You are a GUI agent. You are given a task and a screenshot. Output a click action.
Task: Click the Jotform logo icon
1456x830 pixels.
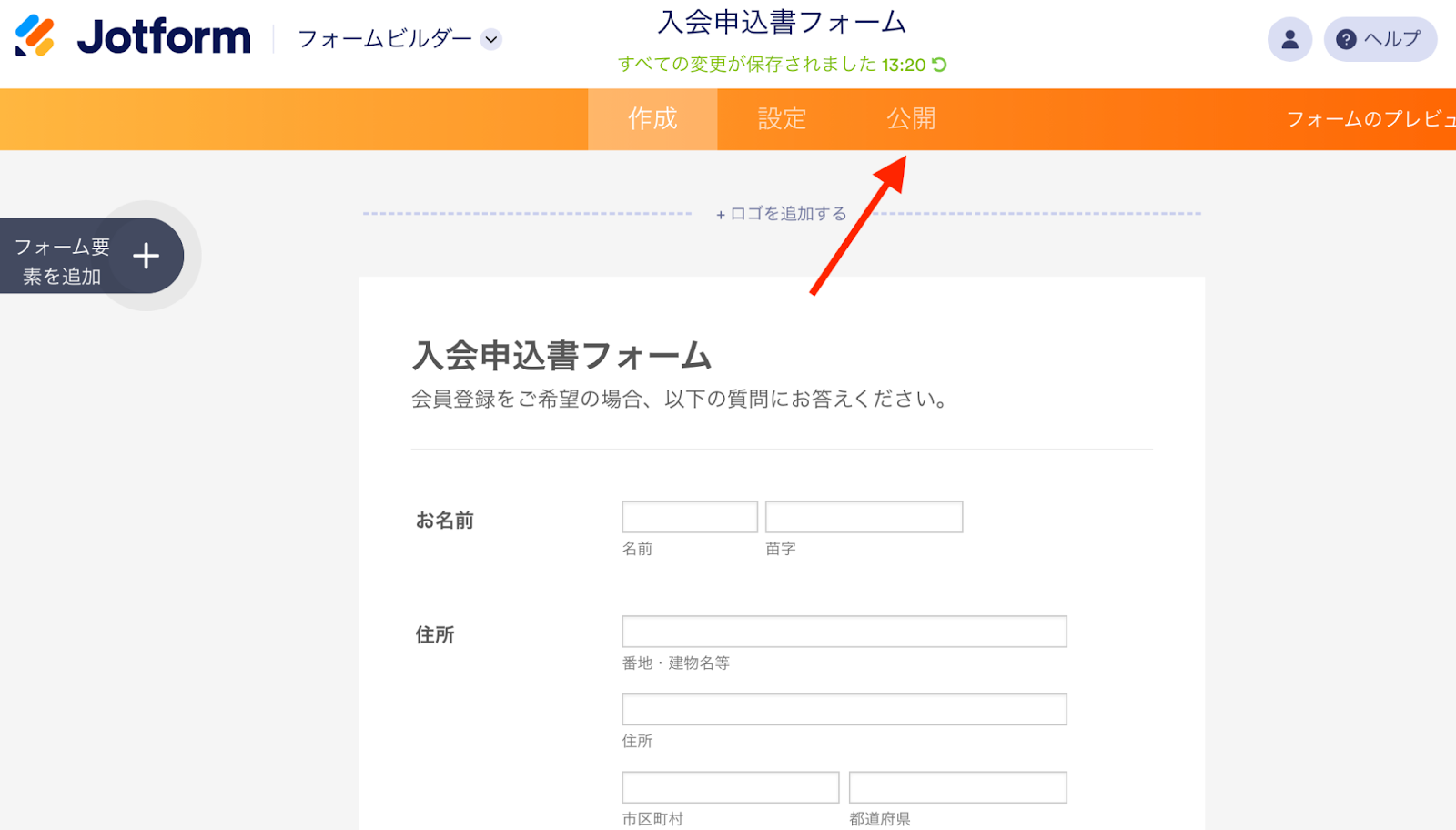click(x=36, y=36)
